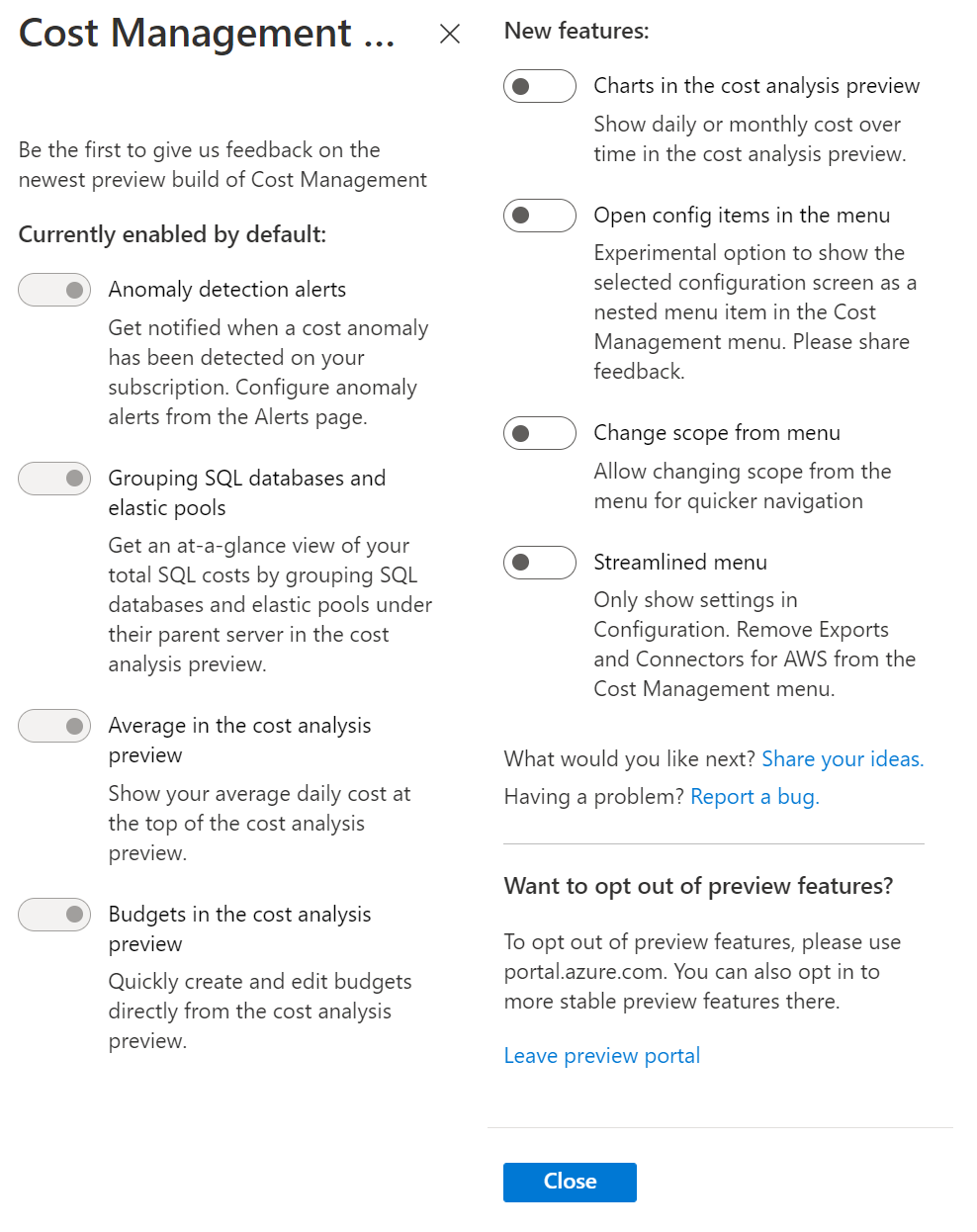Turn on Change scope from menu toggle

540,433
